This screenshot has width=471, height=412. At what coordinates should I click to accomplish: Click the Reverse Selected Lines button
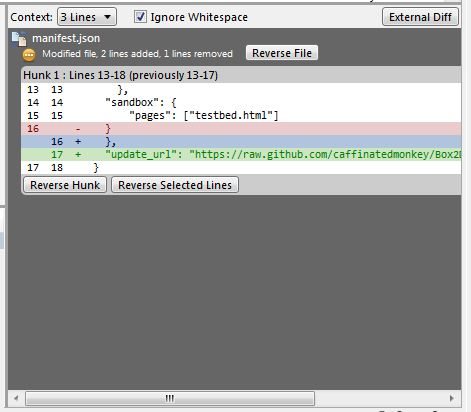175,185
